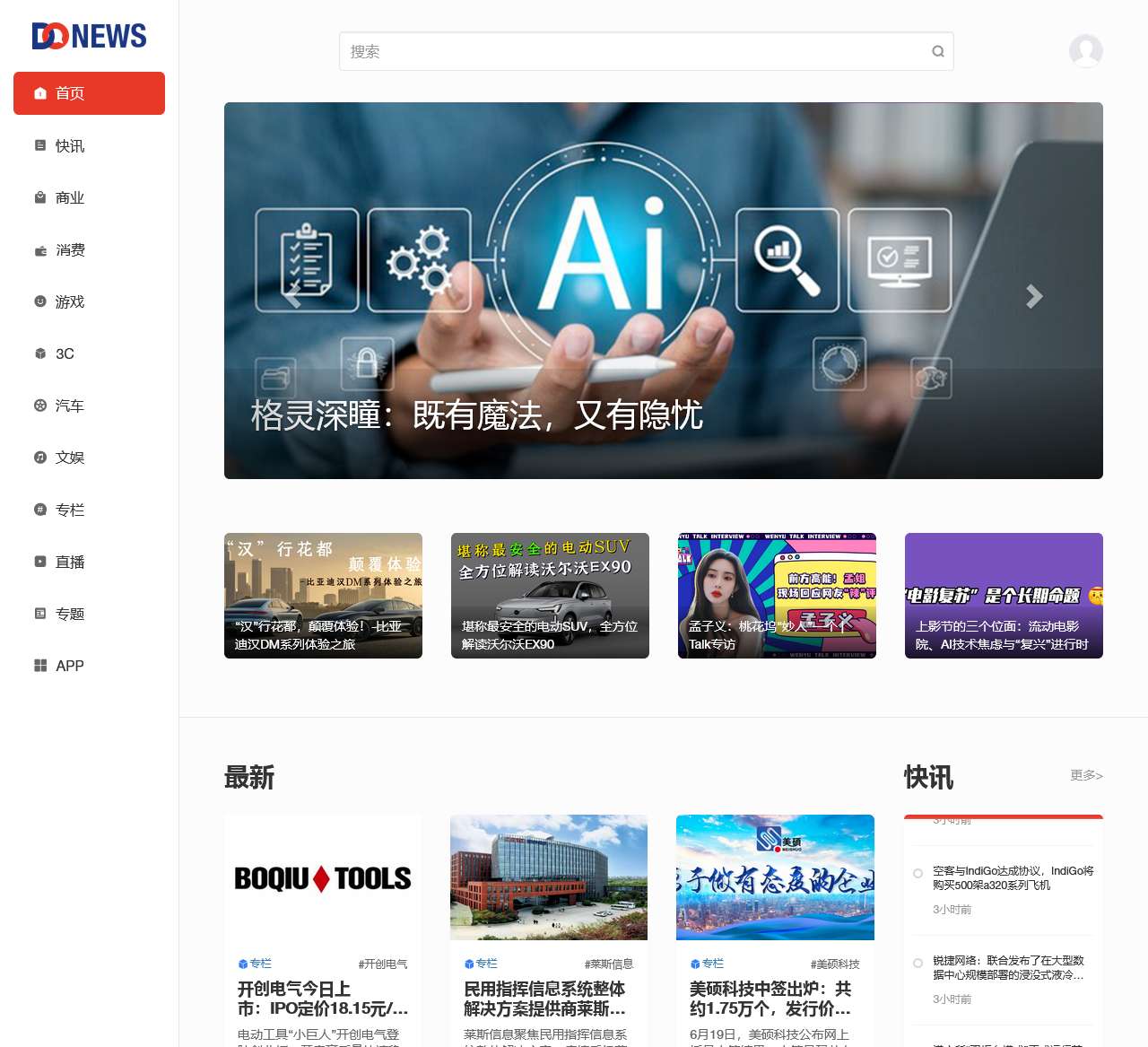Open the 开创电气今日上市 article headline
This screenshot has width=1148, height=1047.
(322, 999)
